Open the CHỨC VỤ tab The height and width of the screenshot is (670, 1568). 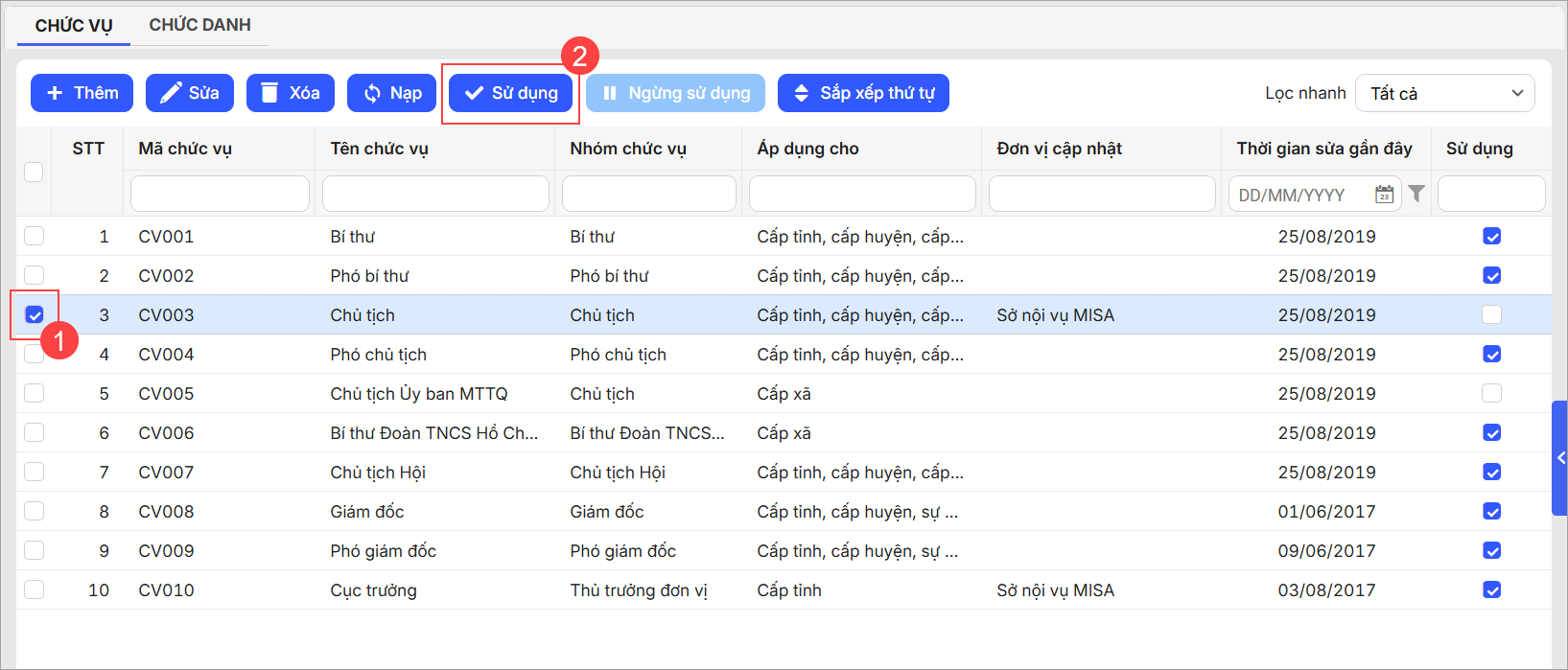[74, 25]
